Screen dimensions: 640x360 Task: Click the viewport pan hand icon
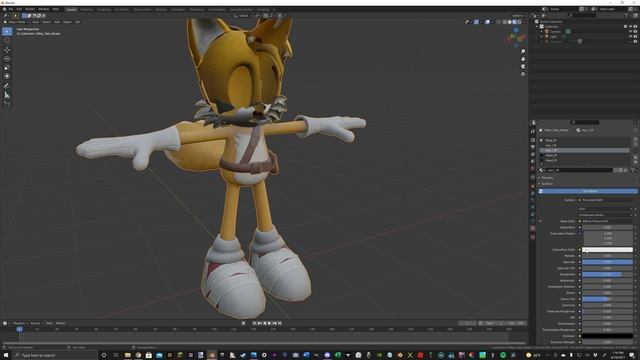point(523,59)
